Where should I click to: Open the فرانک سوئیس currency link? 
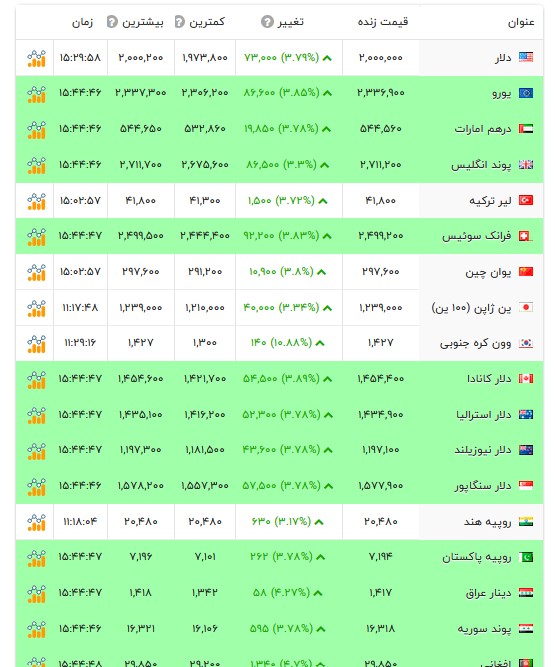click(477, 236)
